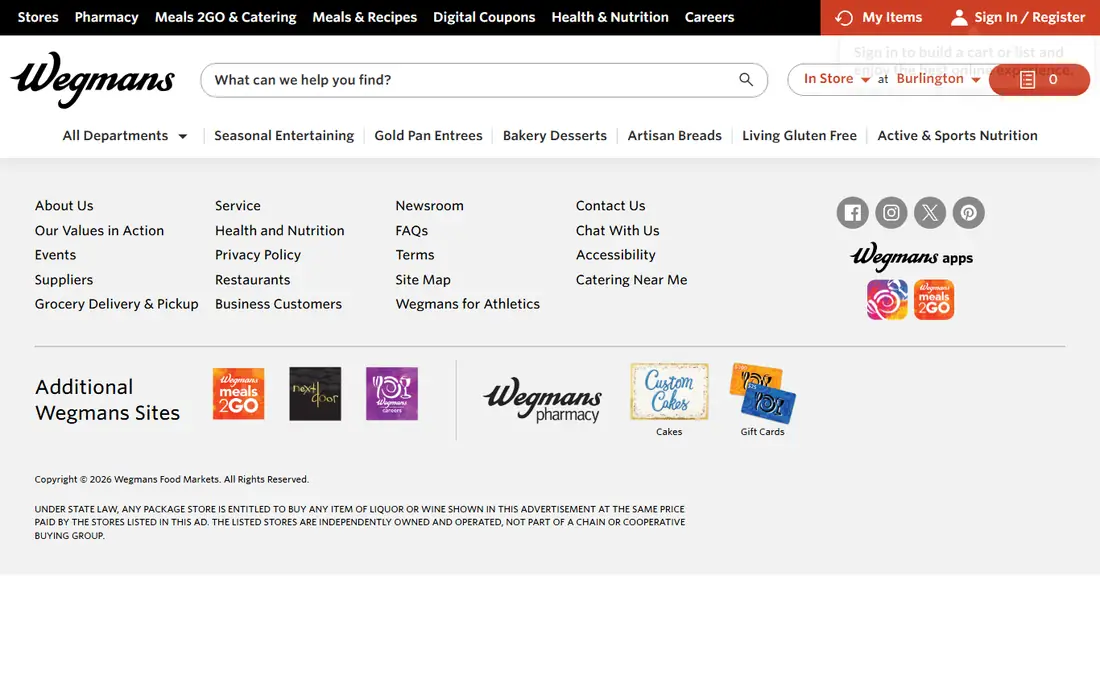The width and height of the screenshot is (1100, 688).
Task: Click the search magnifier icon
Action: pos(746,80)
